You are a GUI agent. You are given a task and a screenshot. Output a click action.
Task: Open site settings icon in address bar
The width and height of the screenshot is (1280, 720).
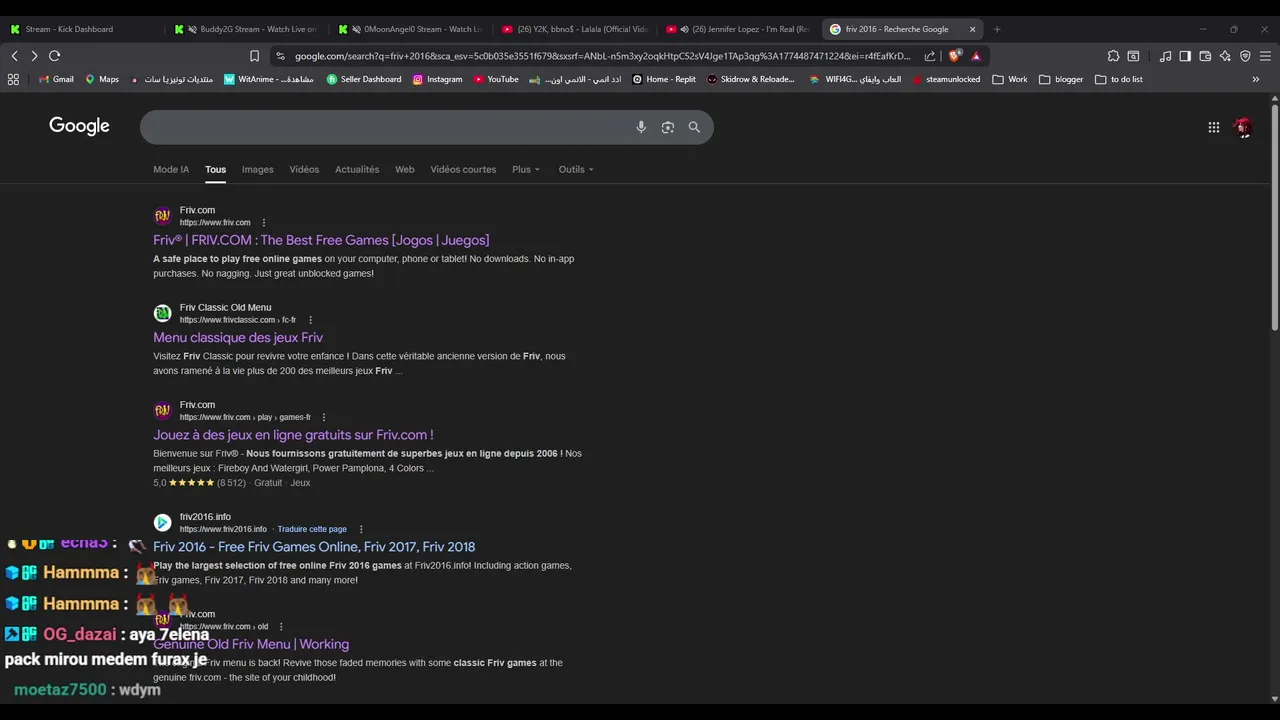coord(280,56)
